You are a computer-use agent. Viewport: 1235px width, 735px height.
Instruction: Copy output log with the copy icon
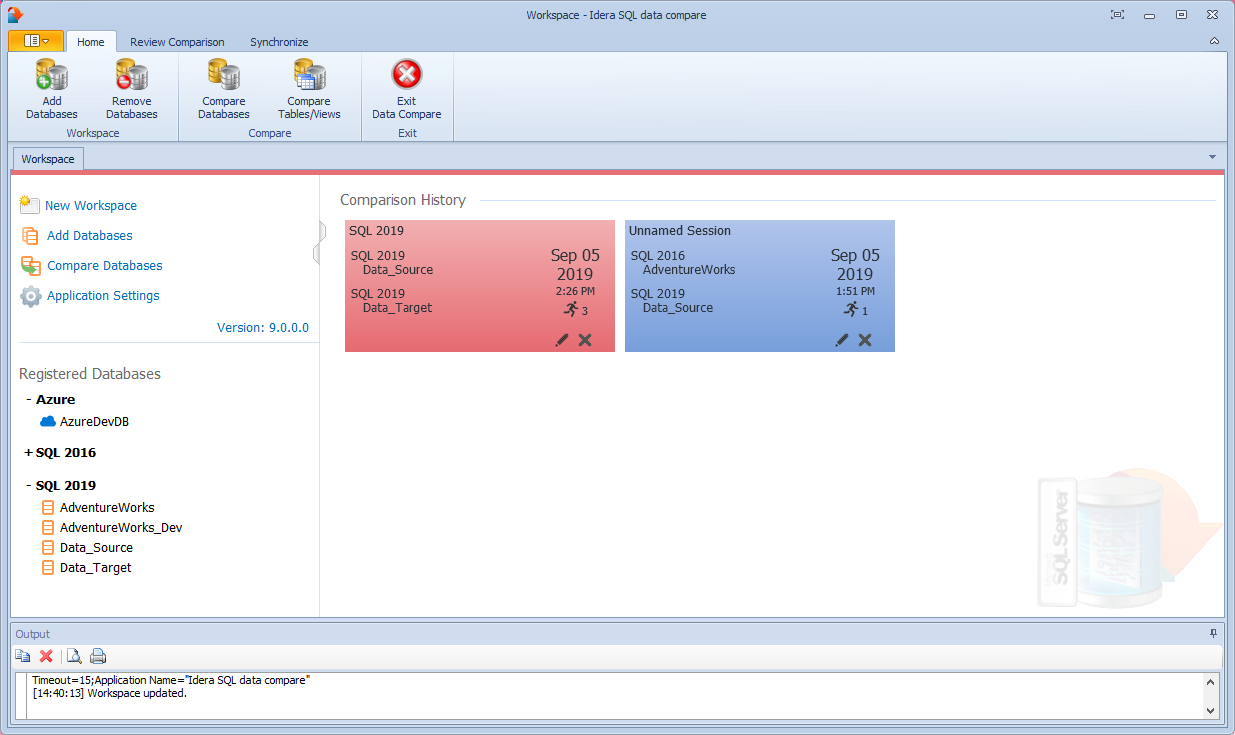23,656
